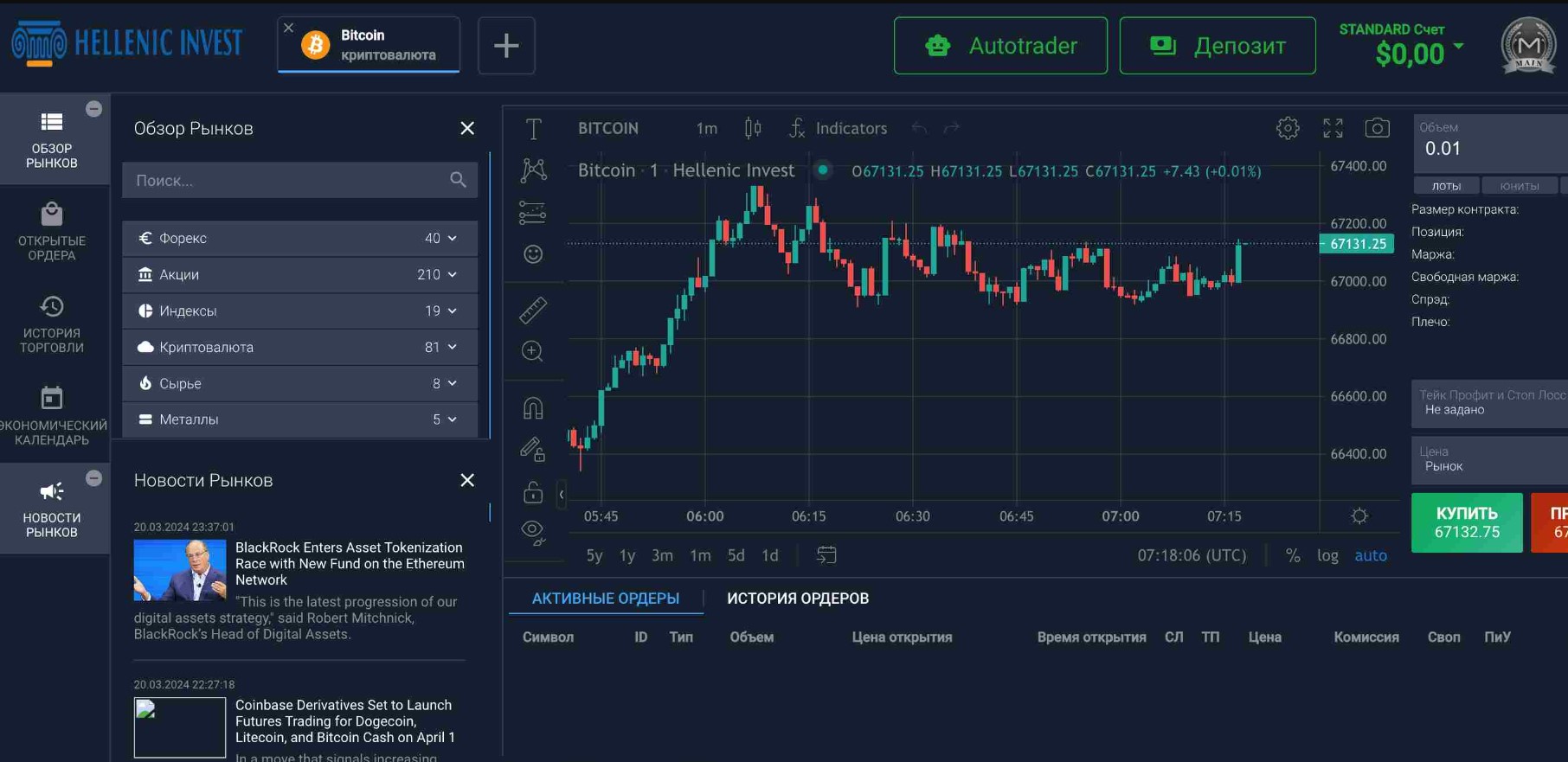Viewport: 1568px width, 762px height.
Task: Open the BlackRock news thumbnail
Action: pyautogui.click(x=179, y=570)
